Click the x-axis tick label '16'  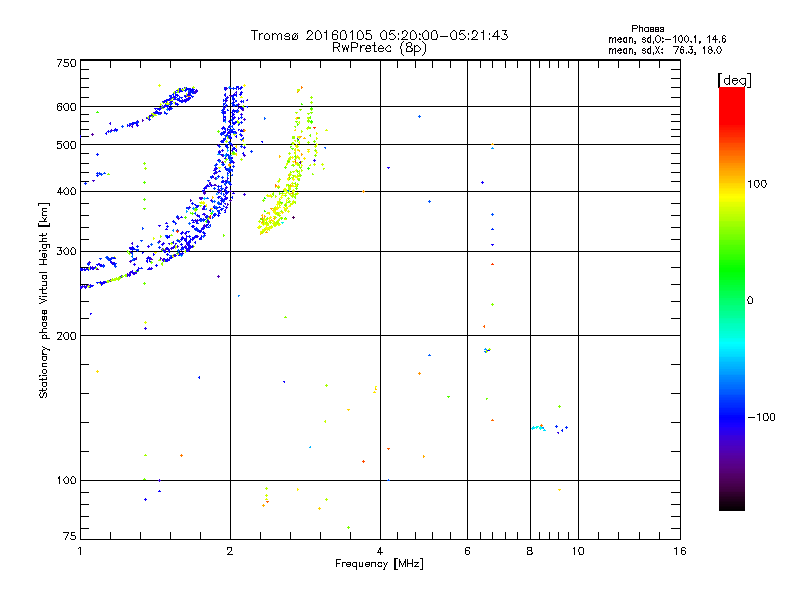coord(680,551)
